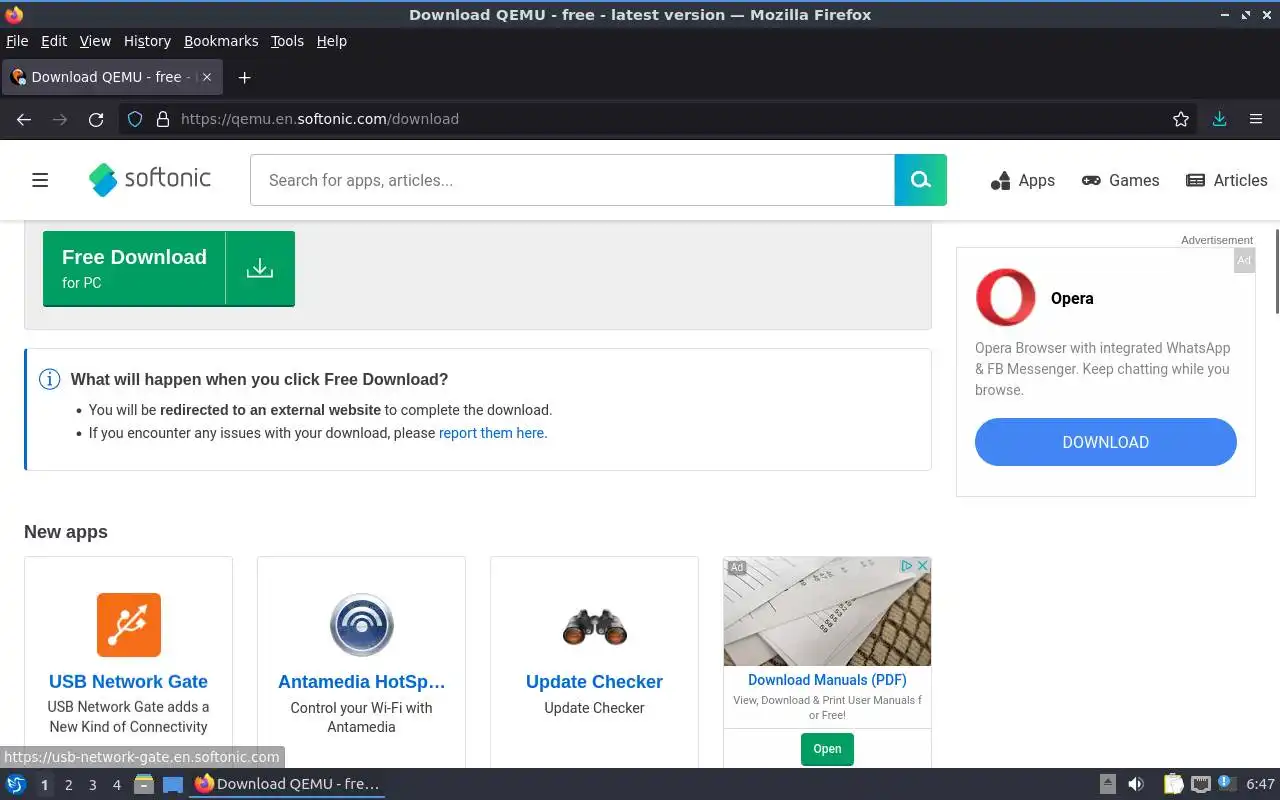Click the Firefox forward arrow
Viewport: 1280px width, 800px height.
click(60, 119)
